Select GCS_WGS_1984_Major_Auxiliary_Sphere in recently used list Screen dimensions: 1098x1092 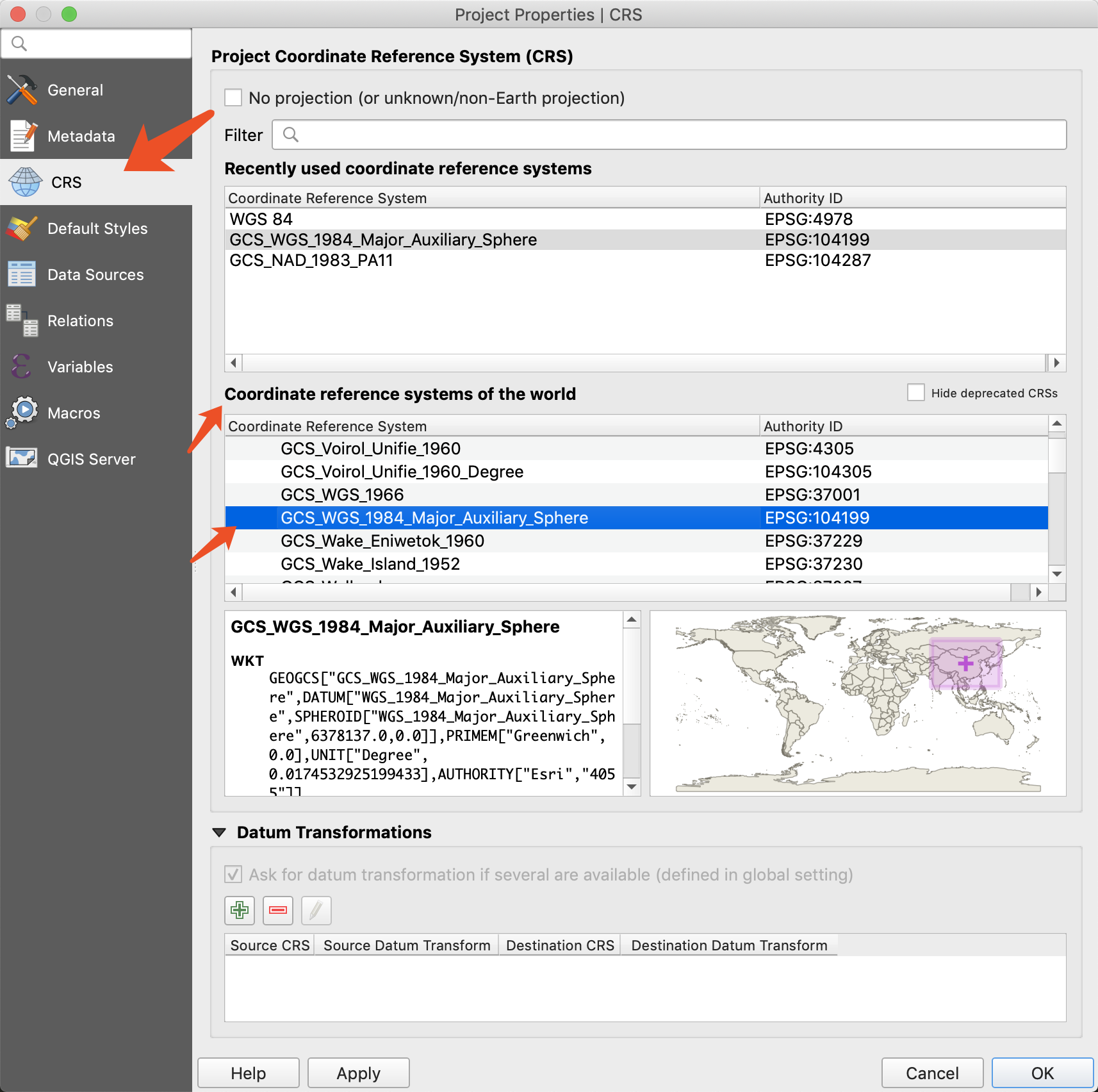(646, 240)
